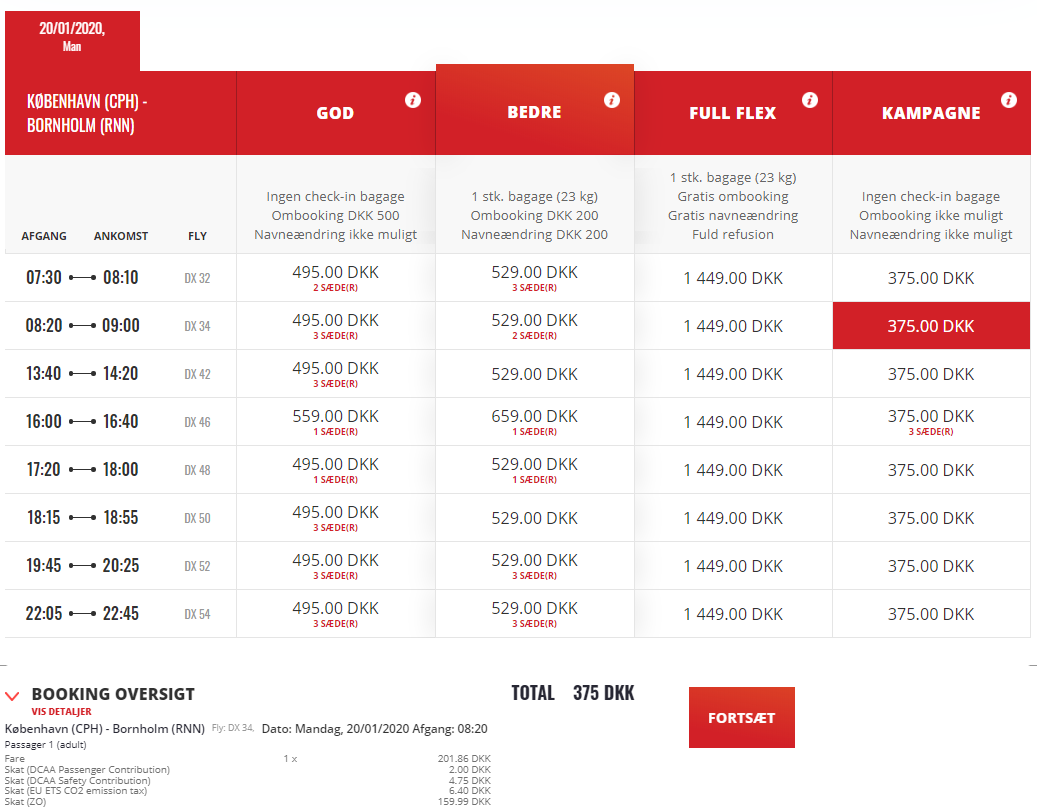Show details via VIS DETALJER link
The height and width of the screenshot is (809, 1037).
tap(62, 712)
